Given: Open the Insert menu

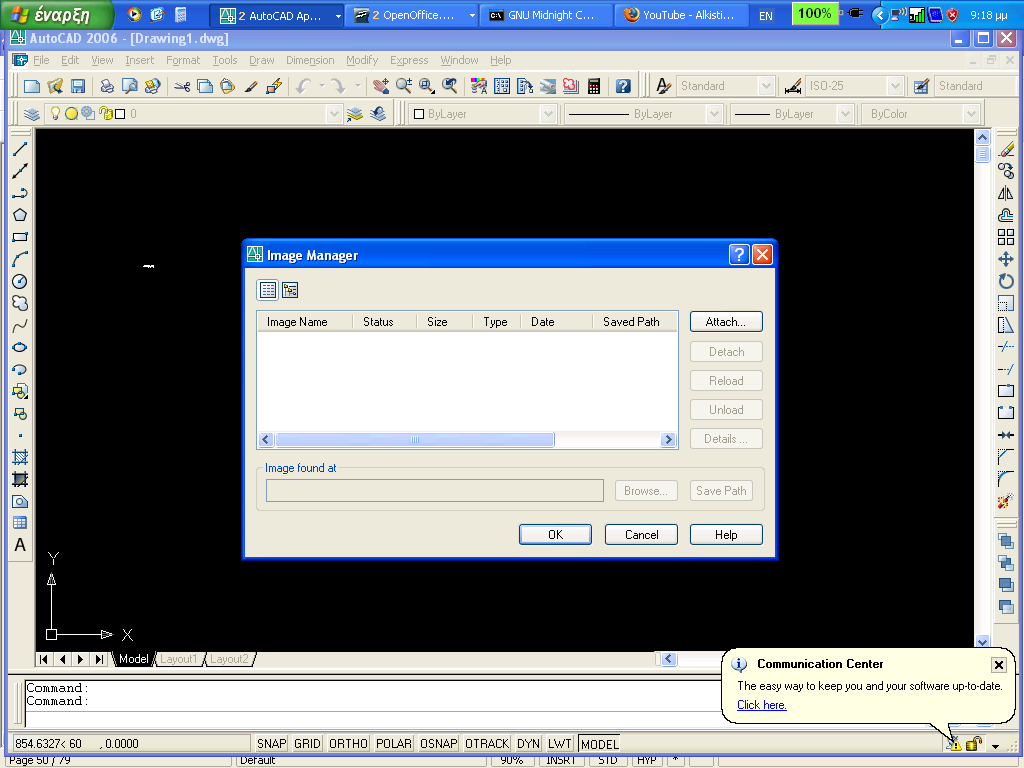Looking at the screenshot, I should (140, 60).
